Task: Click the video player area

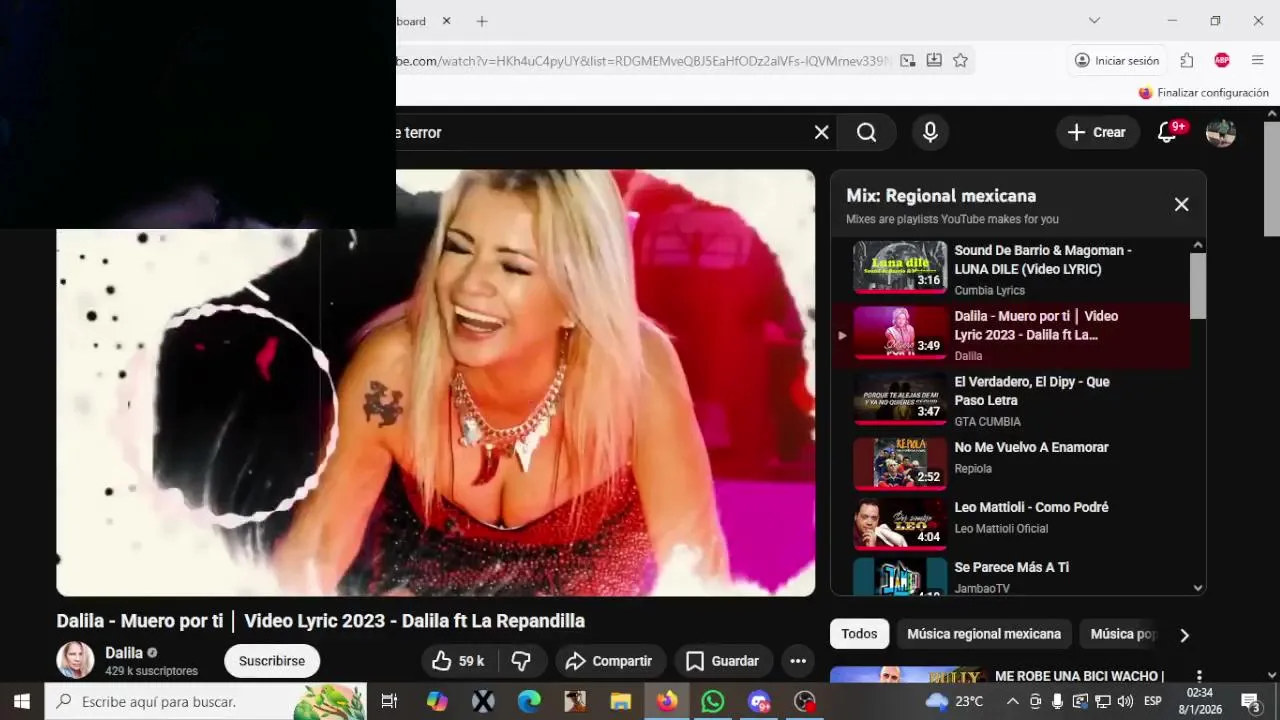Action: 435,382
